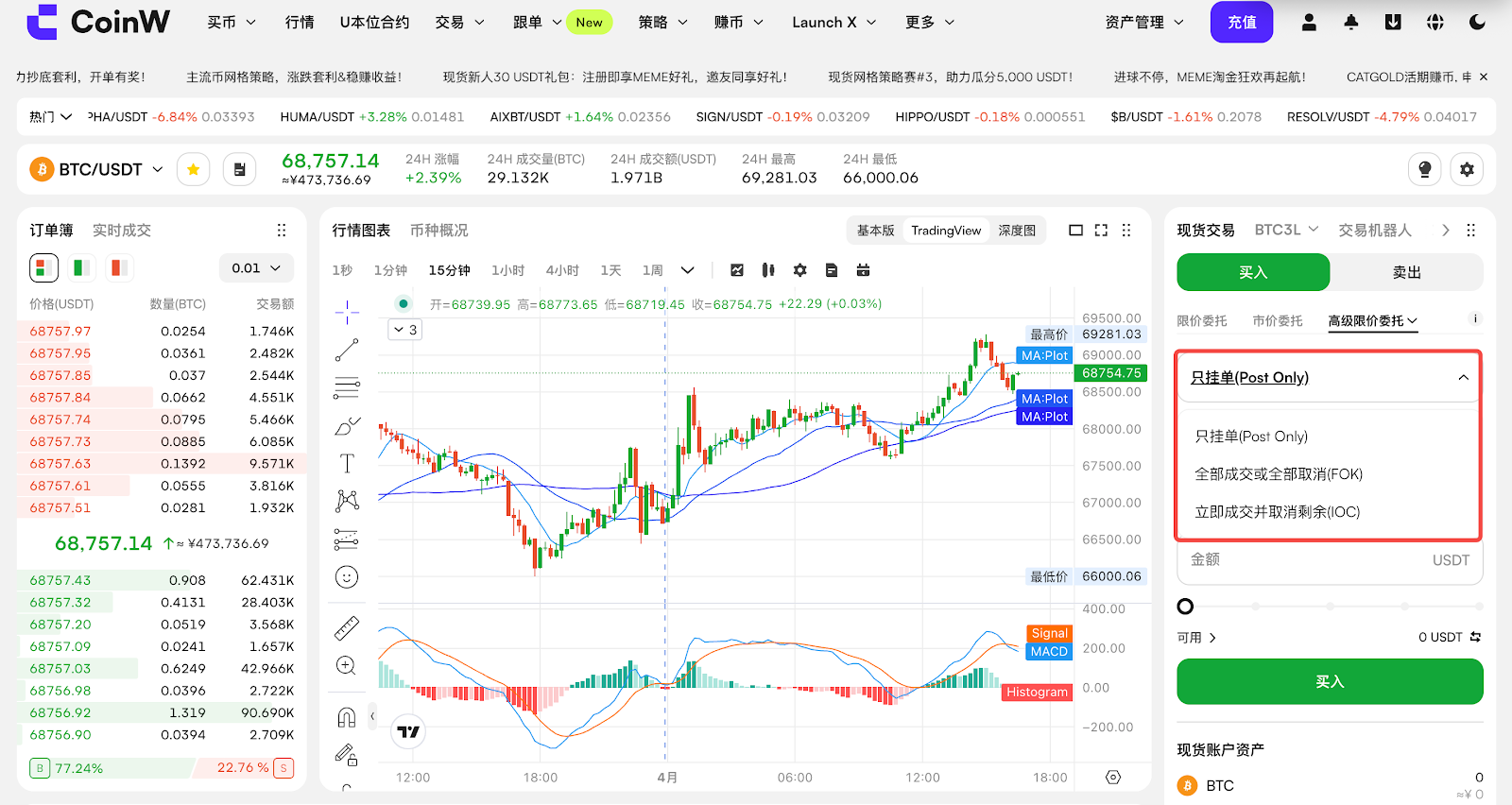
Task: Expand the 资产管理 dropdown
Action: (x=1144, y=22)
